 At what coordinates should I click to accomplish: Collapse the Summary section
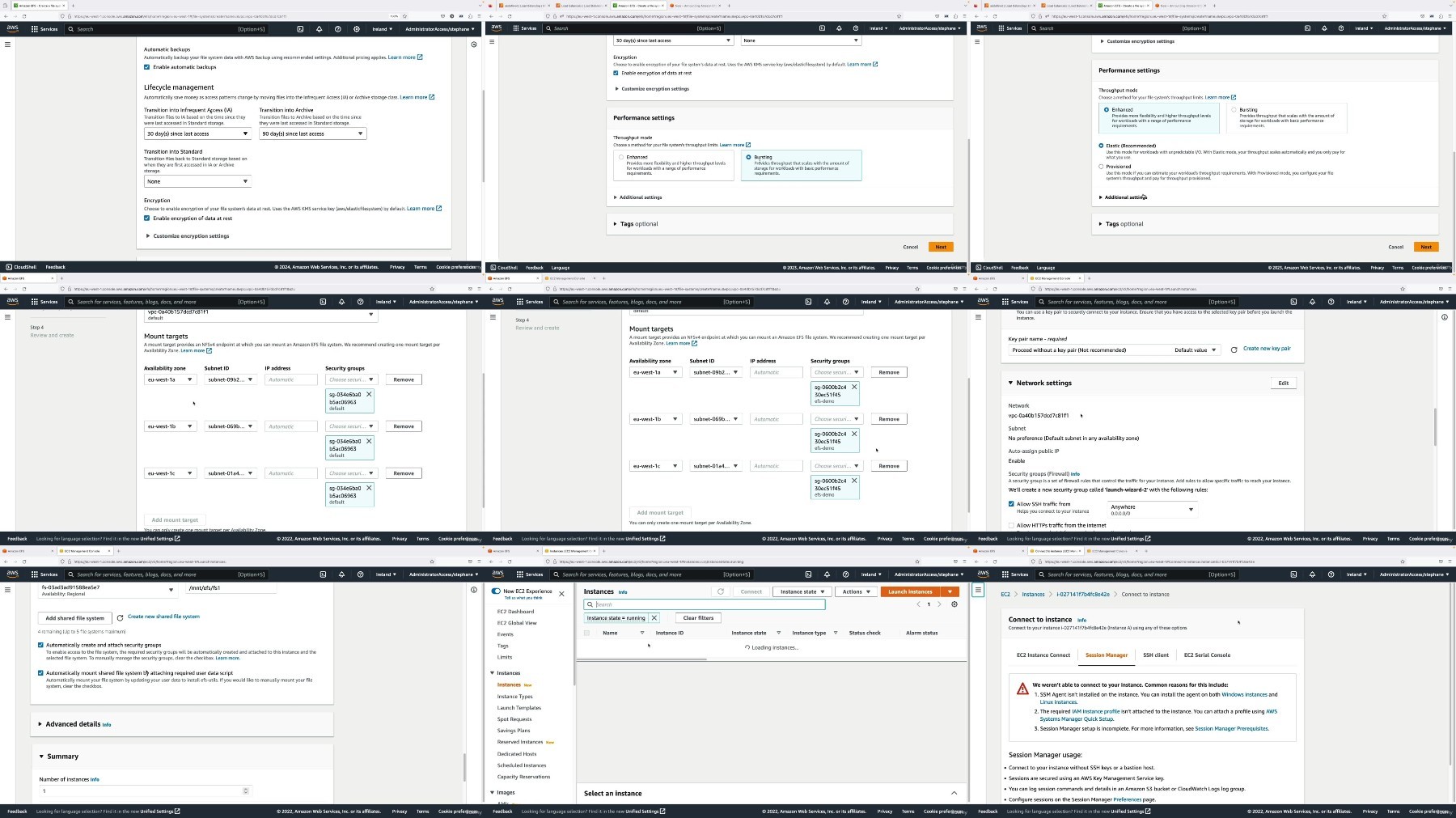[41, 757]
